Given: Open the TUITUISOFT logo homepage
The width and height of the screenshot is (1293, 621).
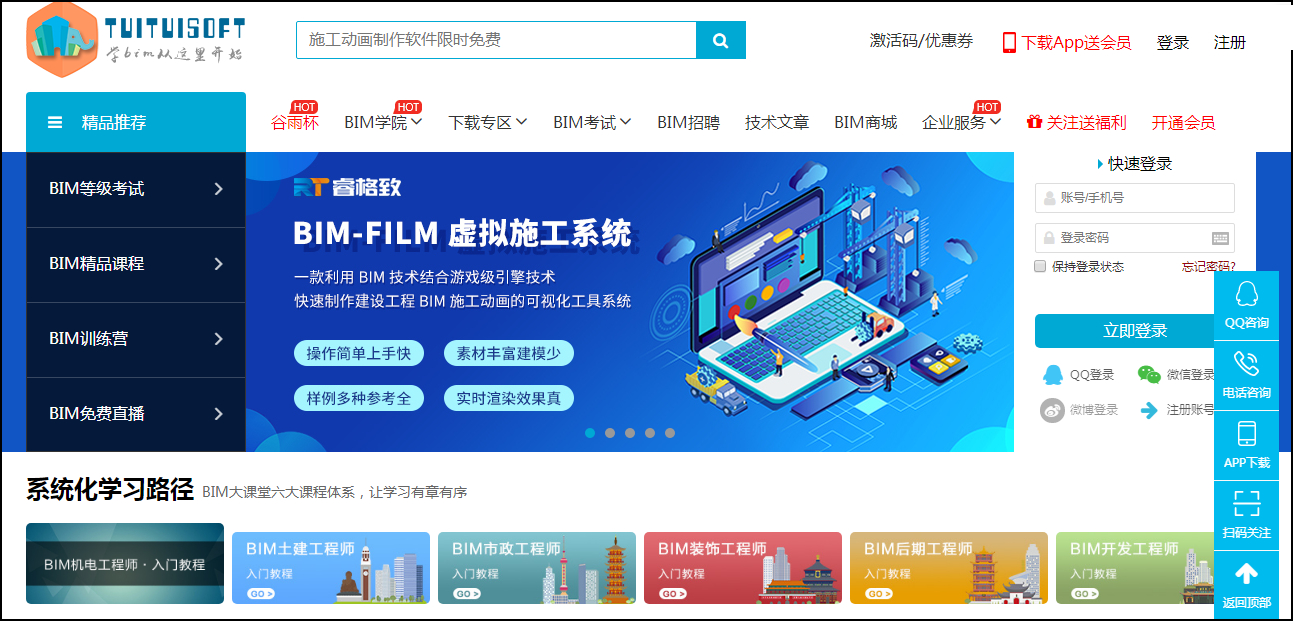Looking at the screenshot, I should [135, 40].
